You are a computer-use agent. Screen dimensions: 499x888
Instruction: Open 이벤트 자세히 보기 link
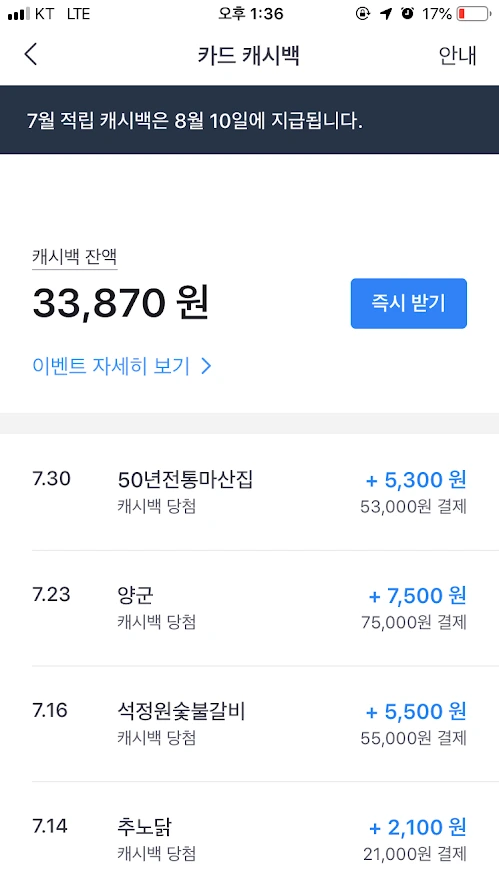pos(111,366)
